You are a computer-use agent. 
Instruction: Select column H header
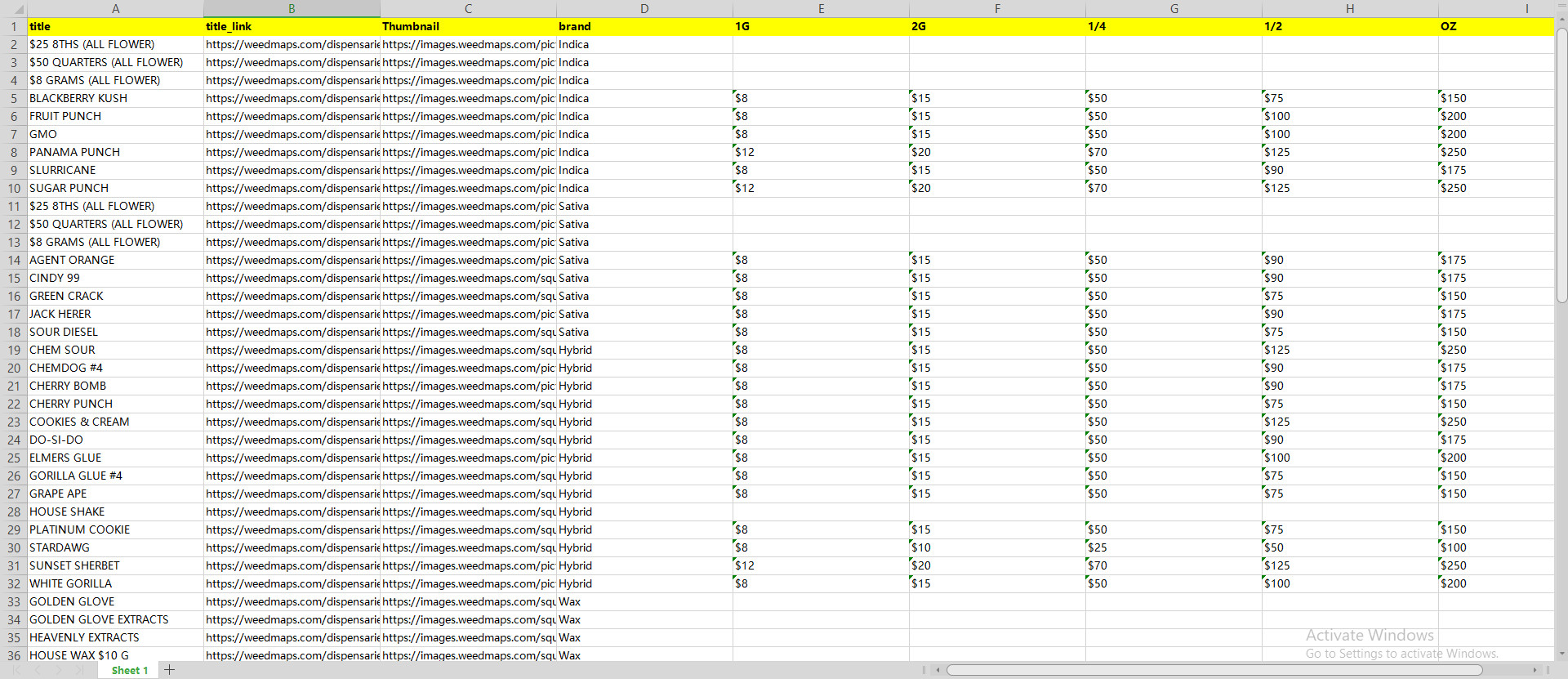click(x=1350, y=8)
